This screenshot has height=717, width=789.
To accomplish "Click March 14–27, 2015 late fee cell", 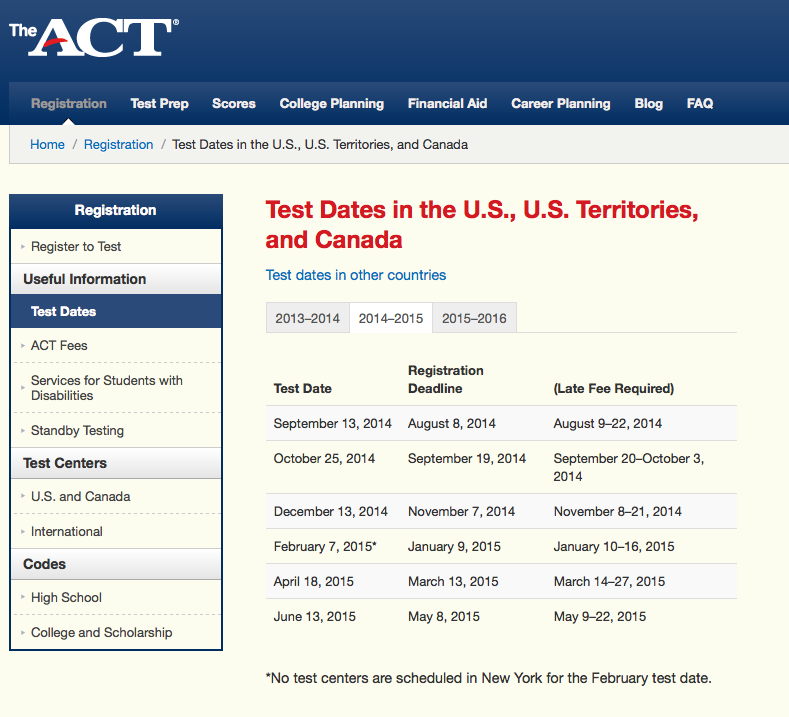I will pos(609,582).
